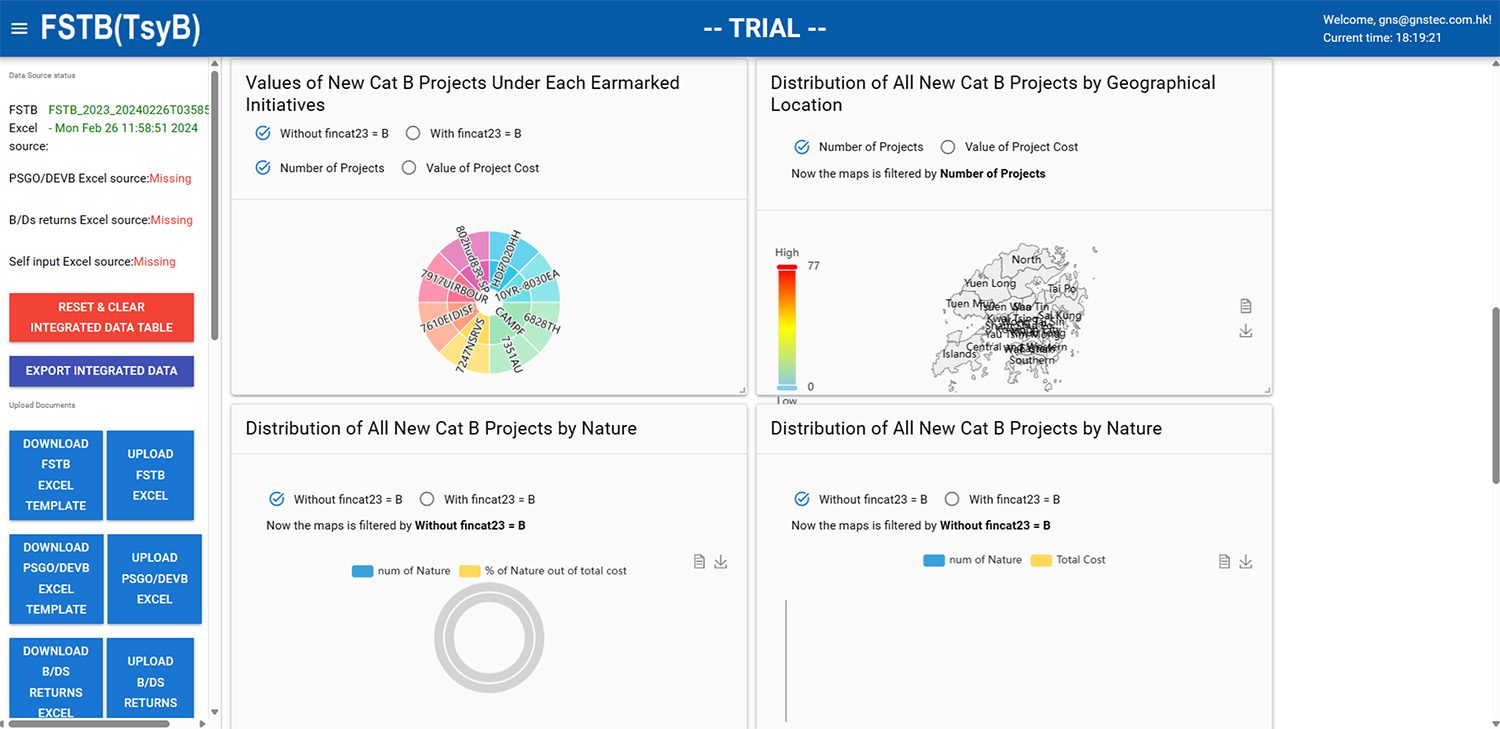Open data view icon on Total Cost chart
This screenshot has height=729, width=1500.
click(x=1224, y=562)
